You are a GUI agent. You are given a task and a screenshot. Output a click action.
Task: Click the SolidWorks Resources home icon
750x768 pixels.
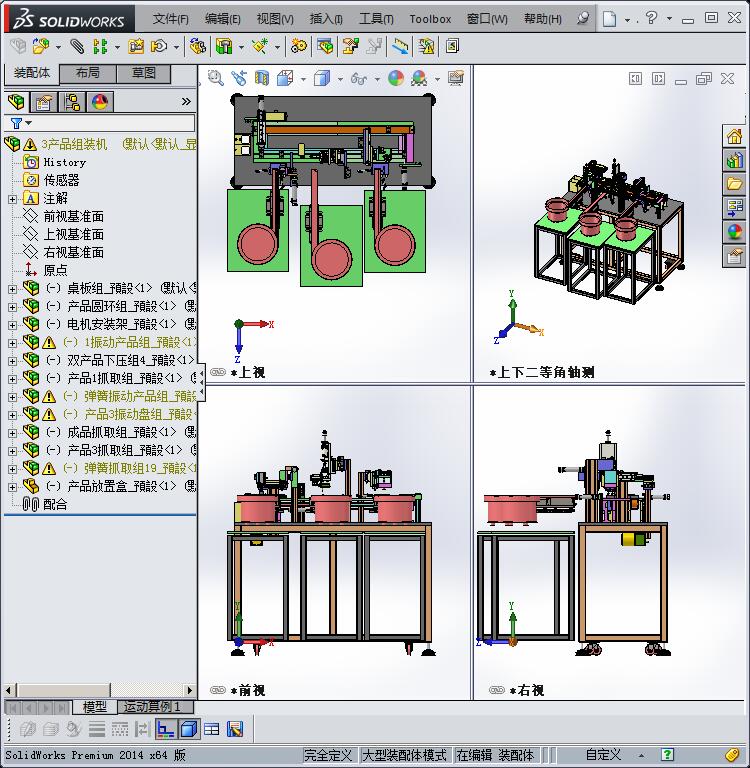pyautogui.click(x=734, y=136)
